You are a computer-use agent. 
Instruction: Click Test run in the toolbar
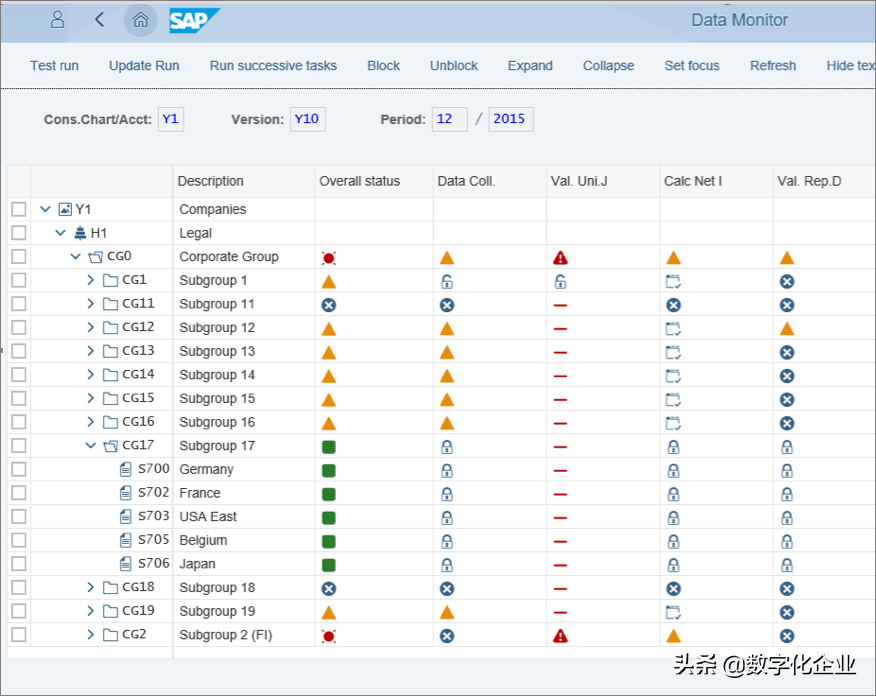(x=54, y=66)
